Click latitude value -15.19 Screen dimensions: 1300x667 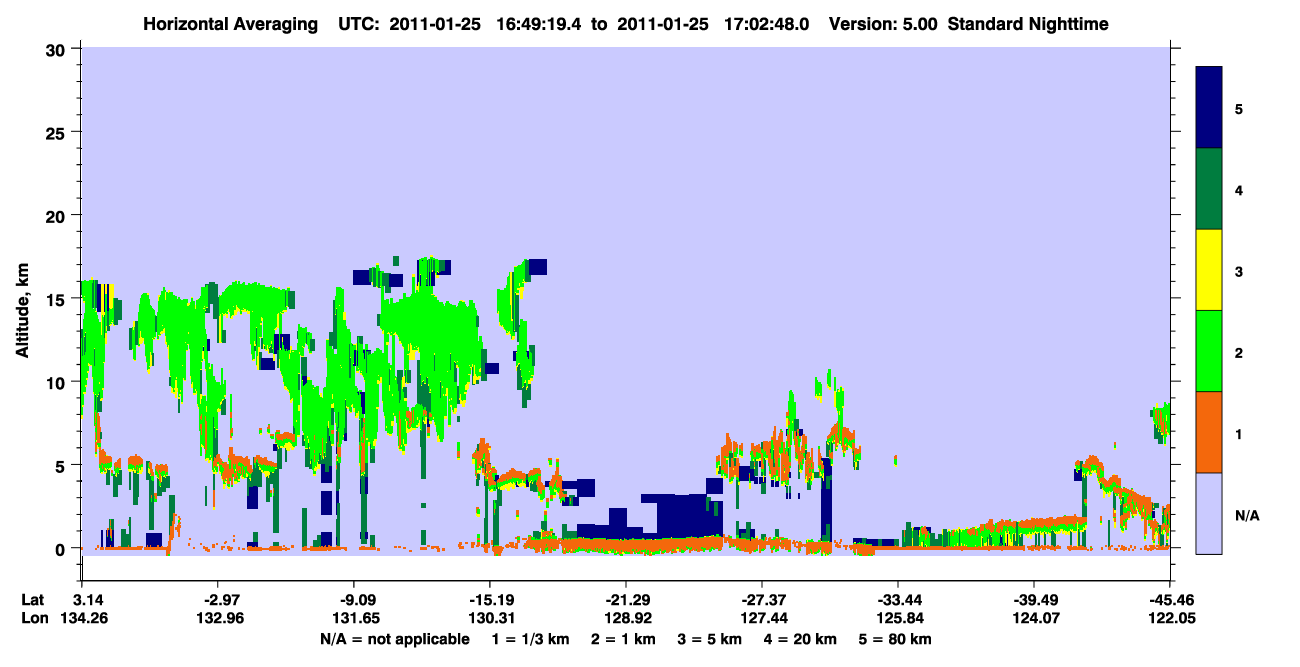(x=489, y=600)
